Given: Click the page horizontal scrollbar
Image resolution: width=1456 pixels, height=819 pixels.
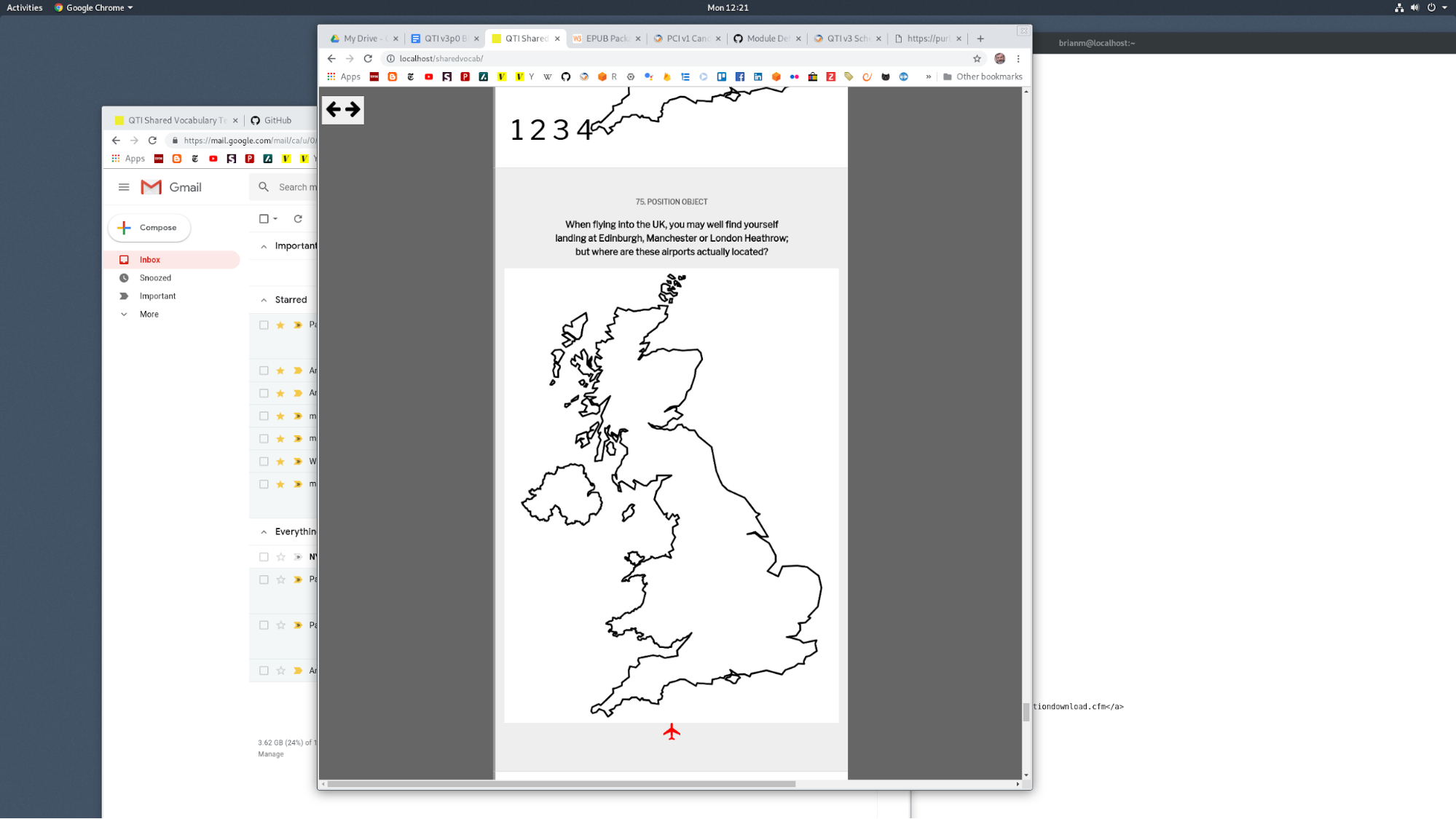Looking at the screenshot, I should click(x=561, y=784).
